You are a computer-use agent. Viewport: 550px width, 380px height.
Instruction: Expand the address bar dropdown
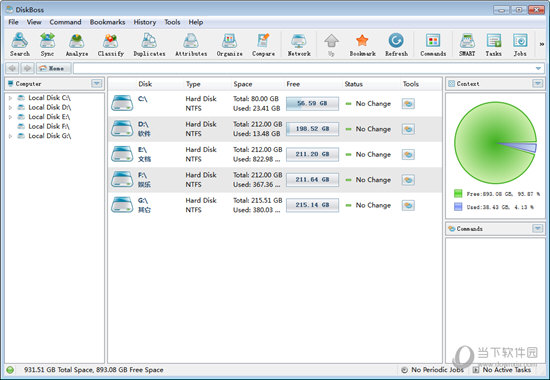pyautogui.click(x=538, y=68)
